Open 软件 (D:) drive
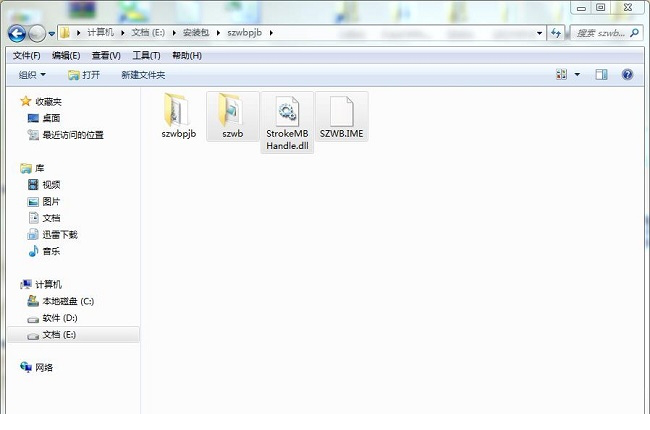Viewport: 650px width, 430px height. pyautogui.click(x=60, y=318)
